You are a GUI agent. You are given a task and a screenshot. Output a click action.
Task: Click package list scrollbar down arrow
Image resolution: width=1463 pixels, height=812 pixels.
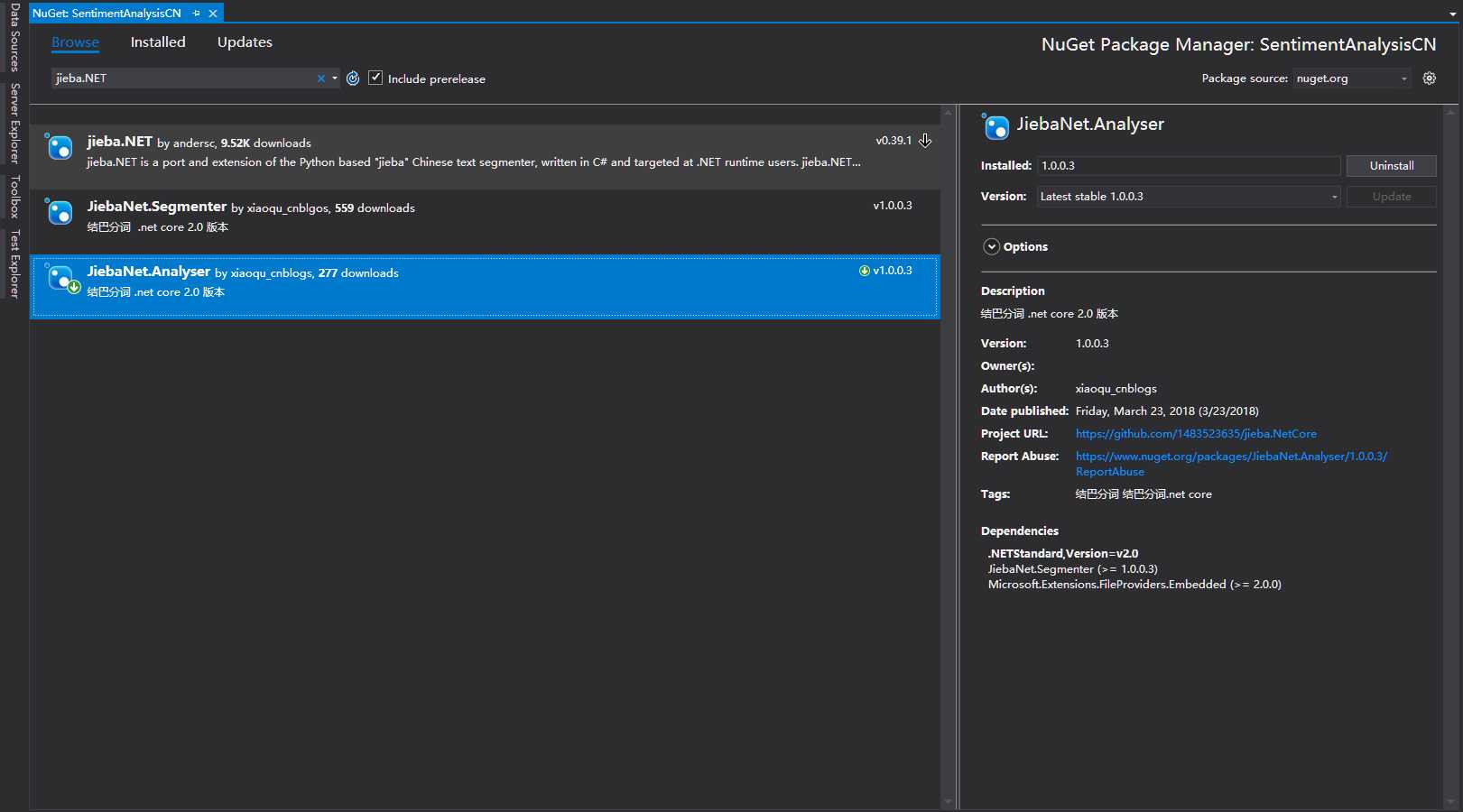point(948,802)
